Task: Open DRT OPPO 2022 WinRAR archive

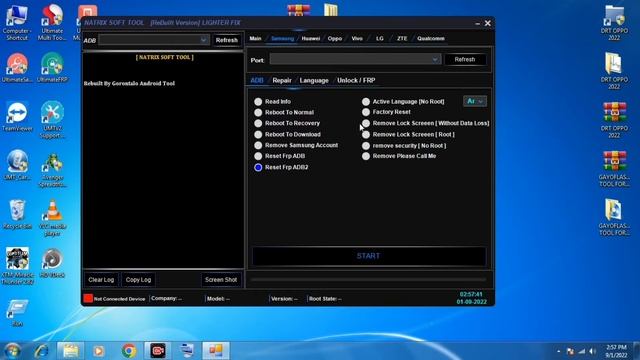Action: 614,120
